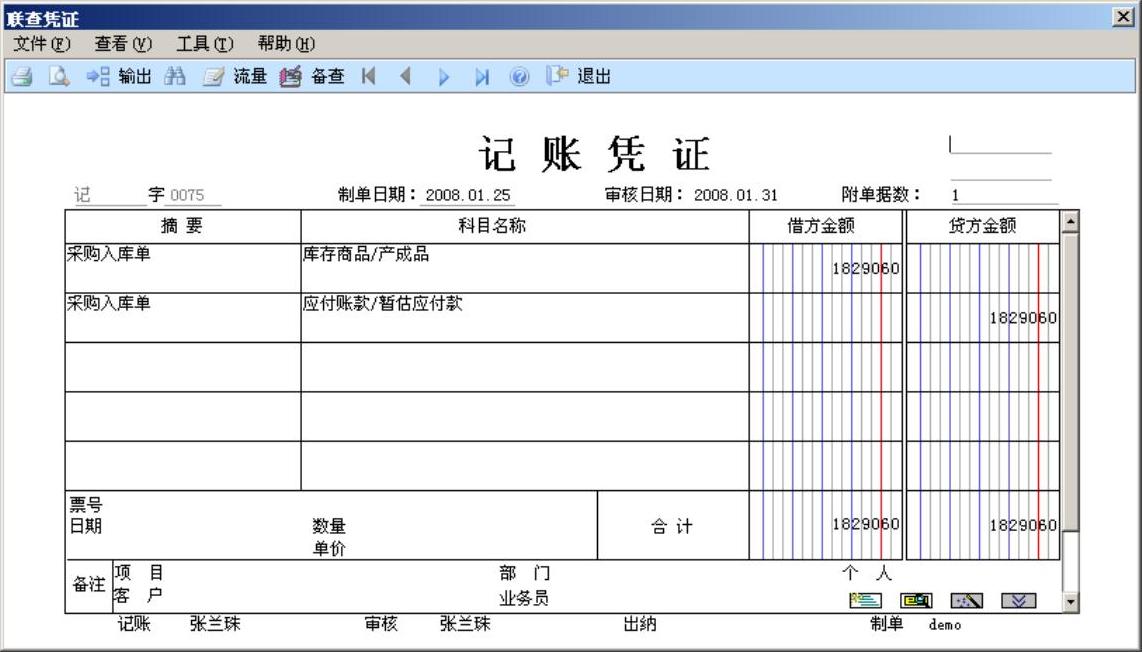Click the 贷方金额 column header

click(x=982, y=227)
